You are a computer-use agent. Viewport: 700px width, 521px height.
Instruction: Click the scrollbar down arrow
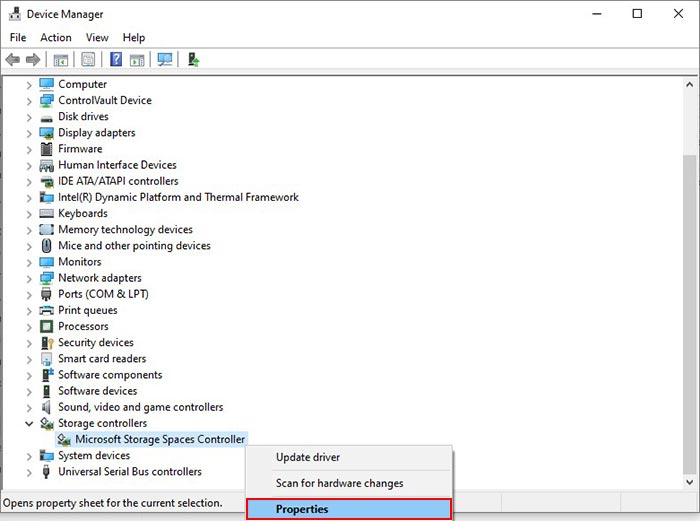(x=689, y=482)
